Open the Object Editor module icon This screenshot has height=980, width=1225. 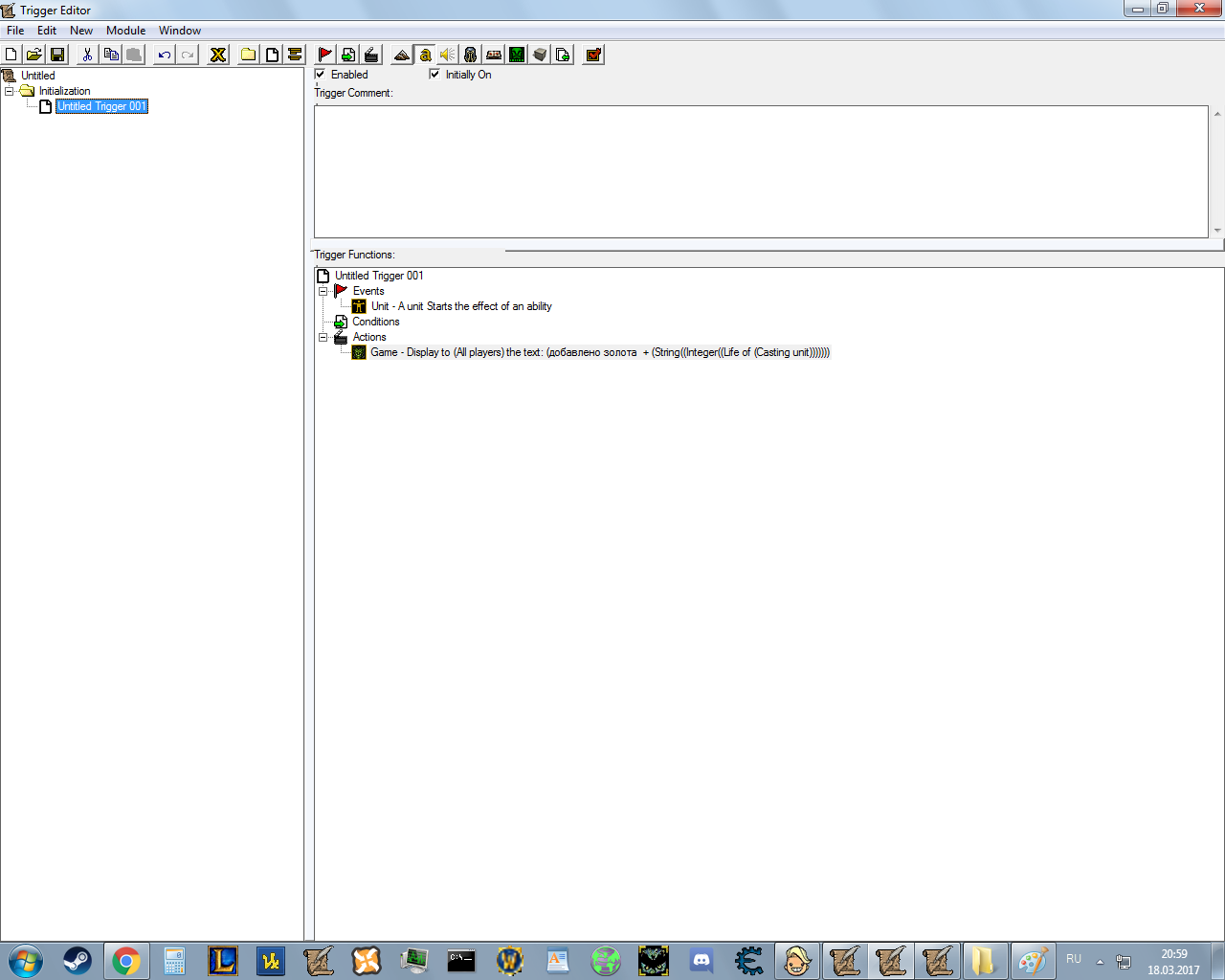(x=471, y=55)
